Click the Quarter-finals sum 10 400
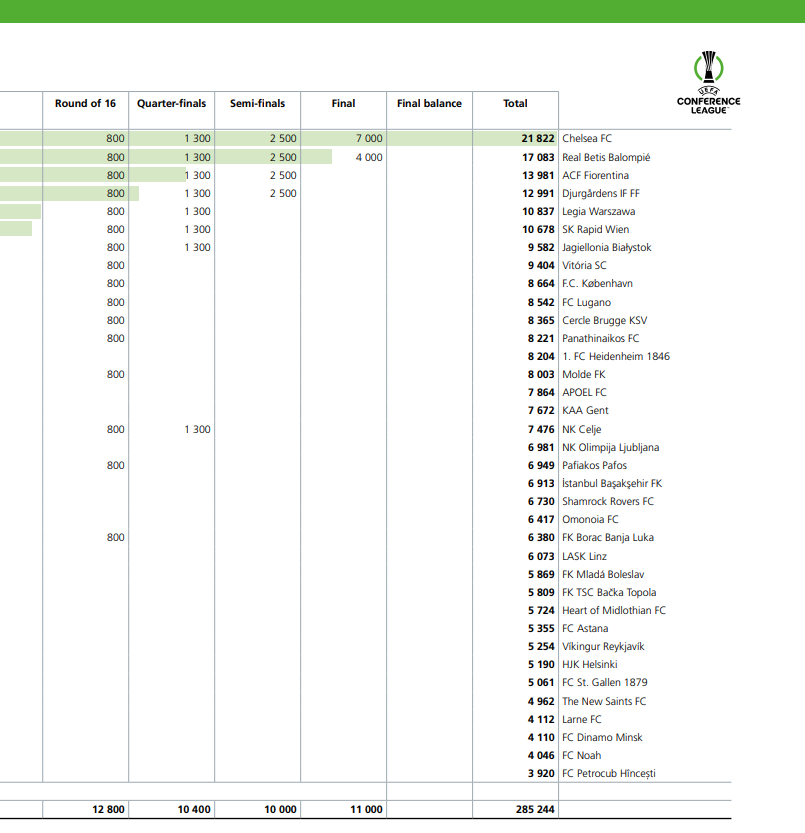This screenshot has height=833, width=805. (194, 810)
